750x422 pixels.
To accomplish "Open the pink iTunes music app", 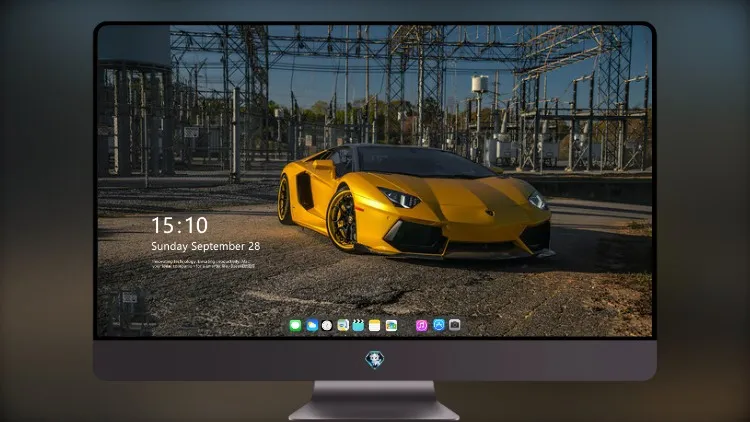I will [x=421, y=325].
